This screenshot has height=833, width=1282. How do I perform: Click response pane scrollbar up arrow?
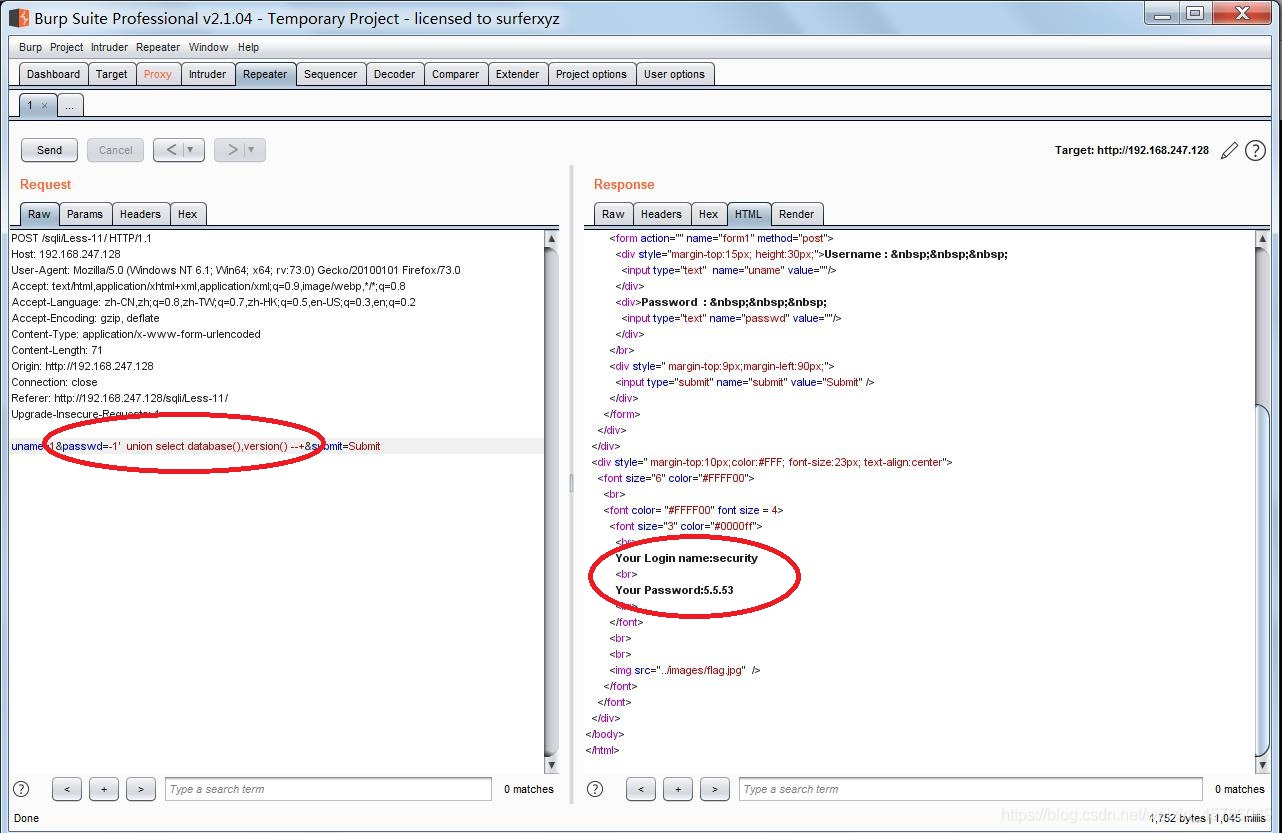pos(1262,239)
